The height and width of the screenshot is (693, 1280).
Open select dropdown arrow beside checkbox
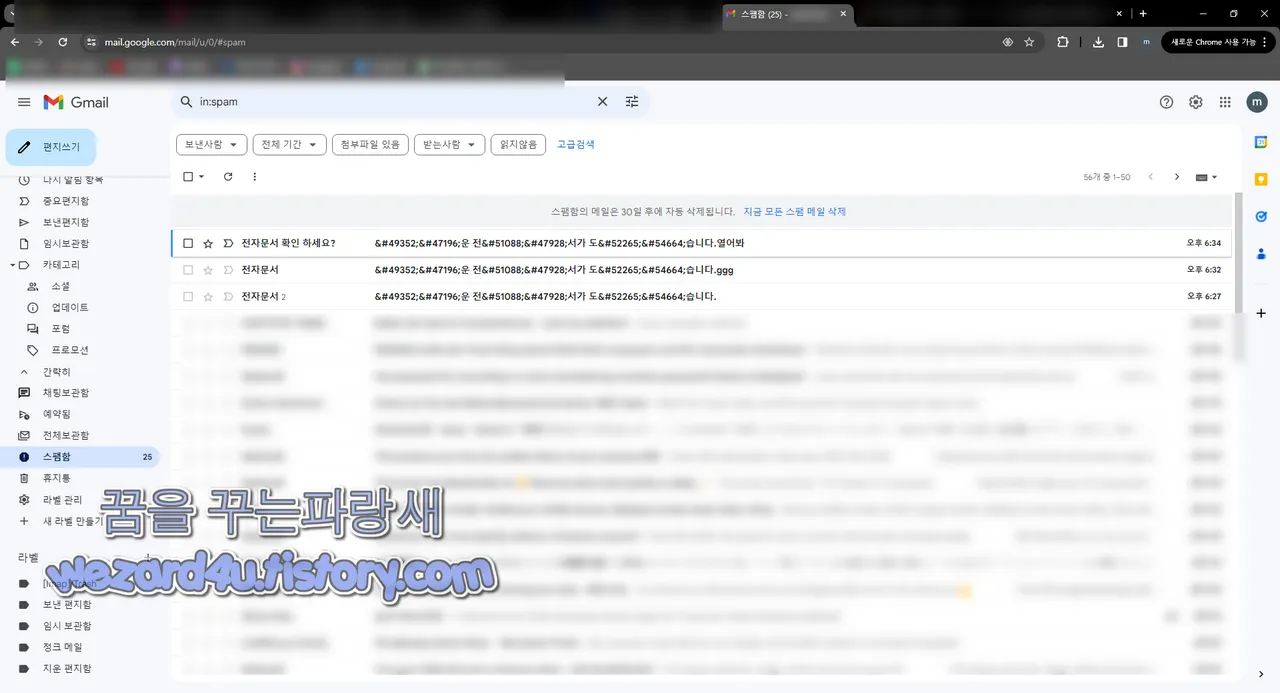[x=202, y=177]
